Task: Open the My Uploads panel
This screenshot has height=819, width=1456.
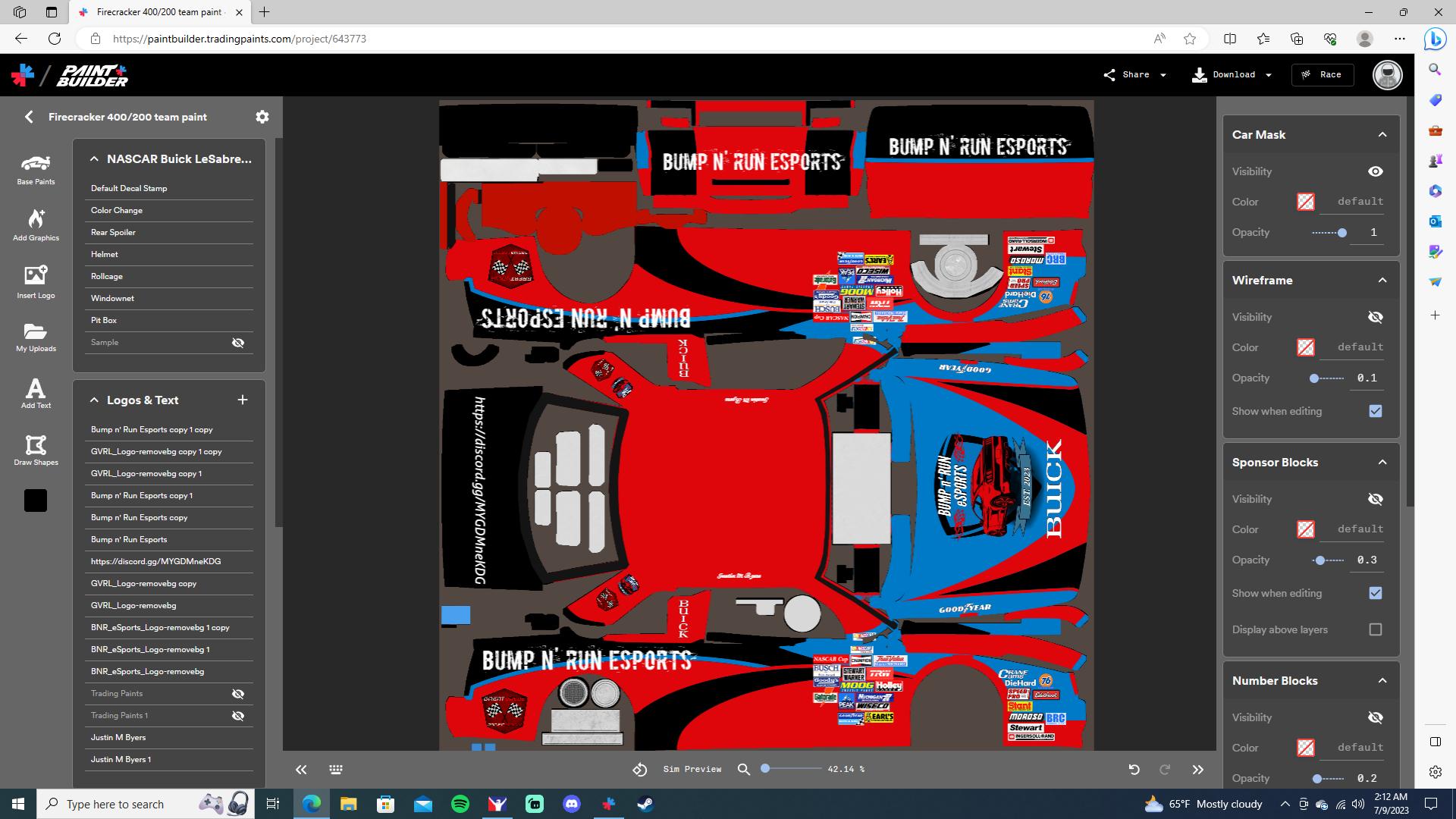Action: point(36,336)
